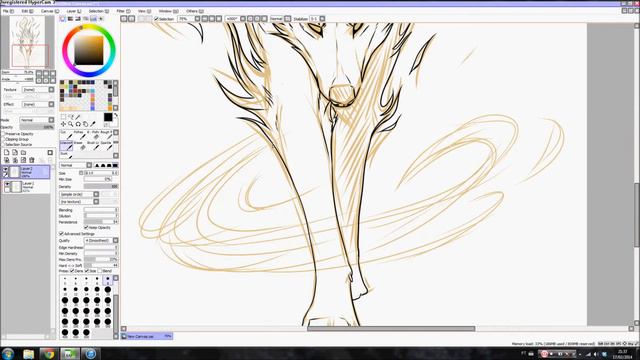Select the lasso selection tool
This screenshot has width=640, height=360.
[x=71, y=117]
